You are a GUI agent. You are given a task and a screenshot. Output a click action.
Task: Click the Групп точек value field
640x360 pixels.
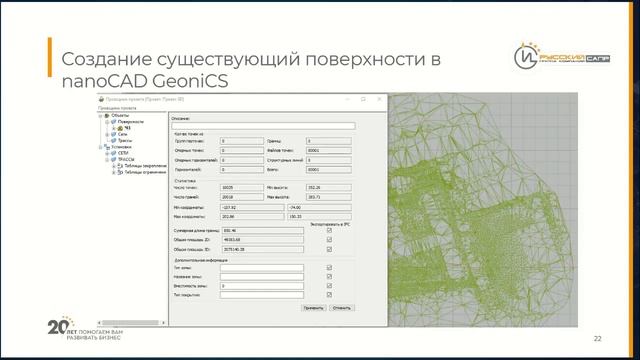point(242,141)
